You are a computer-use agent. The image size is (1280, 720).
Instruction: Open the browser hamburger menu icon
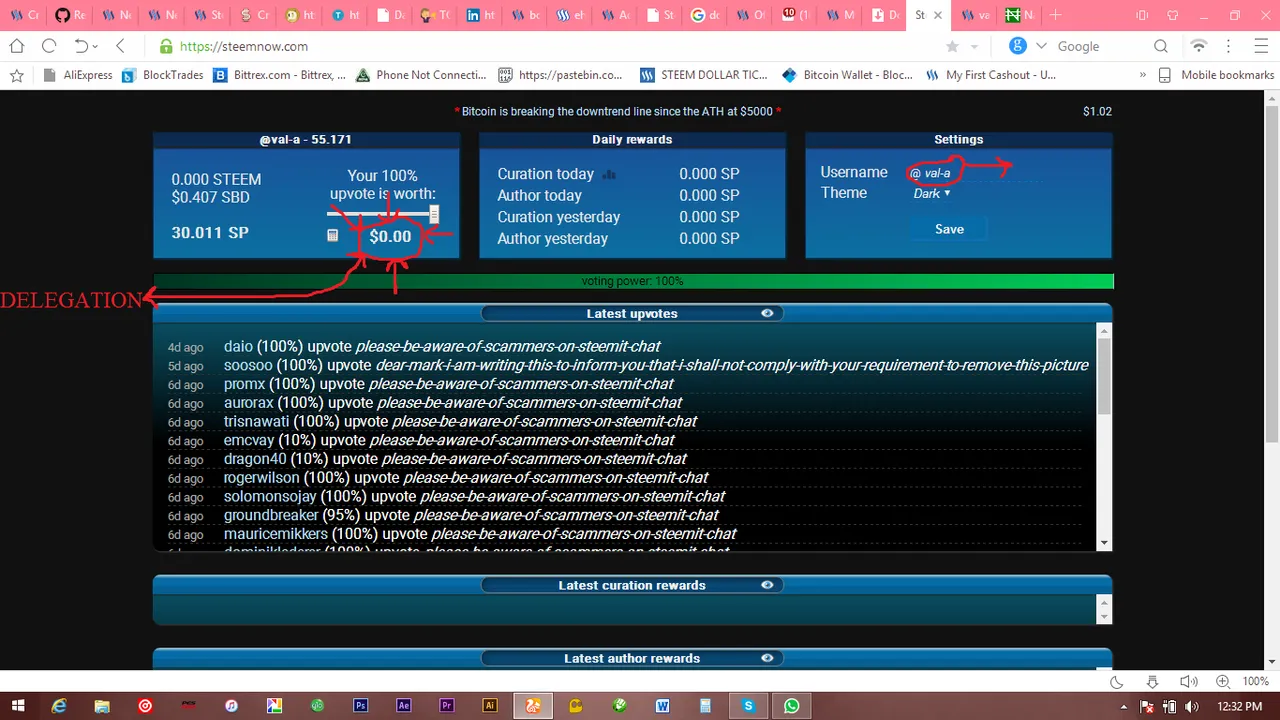click(1262, 46)
